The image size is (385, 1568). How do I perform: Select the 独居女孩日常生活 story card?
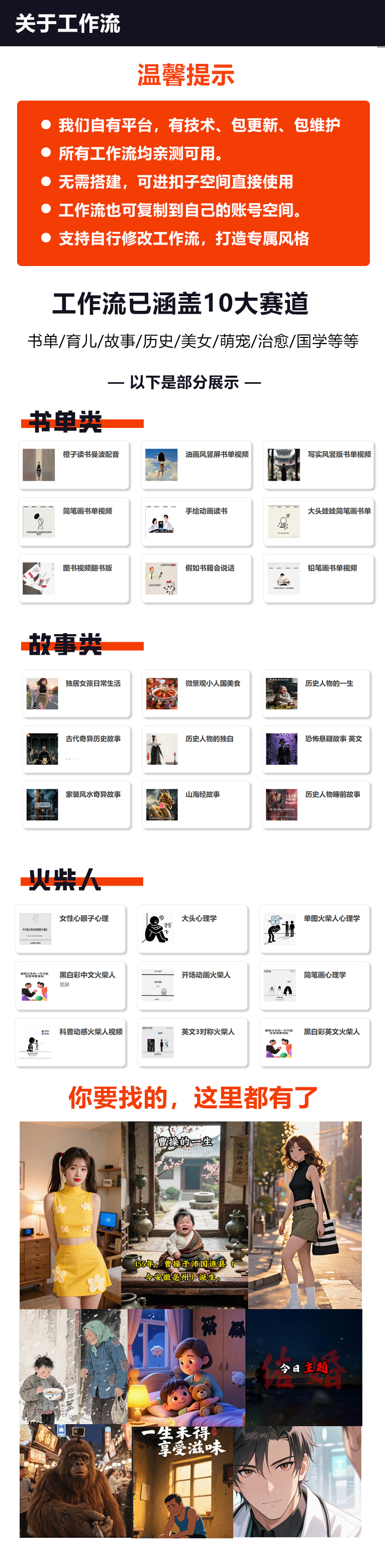76,693
